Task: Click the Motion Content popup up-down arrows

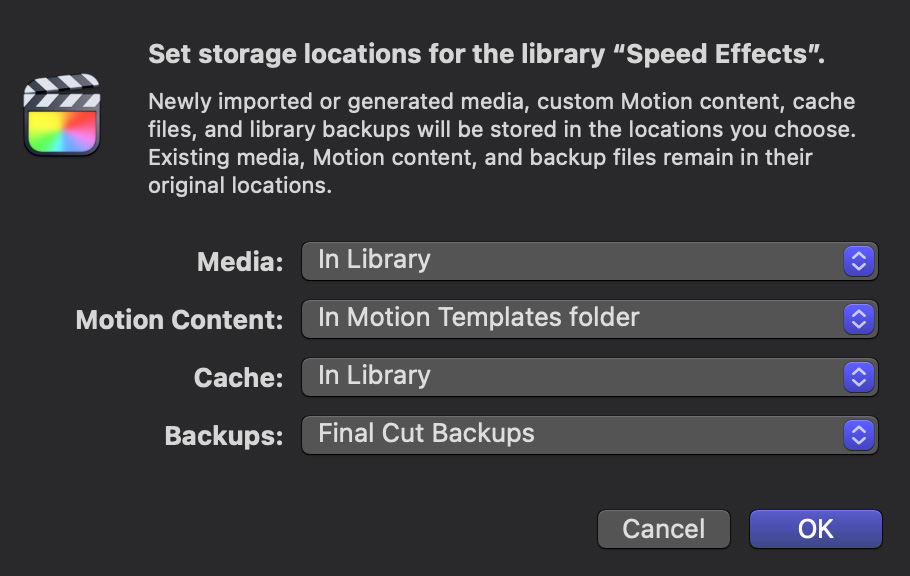Action: [x=859, y=319]
